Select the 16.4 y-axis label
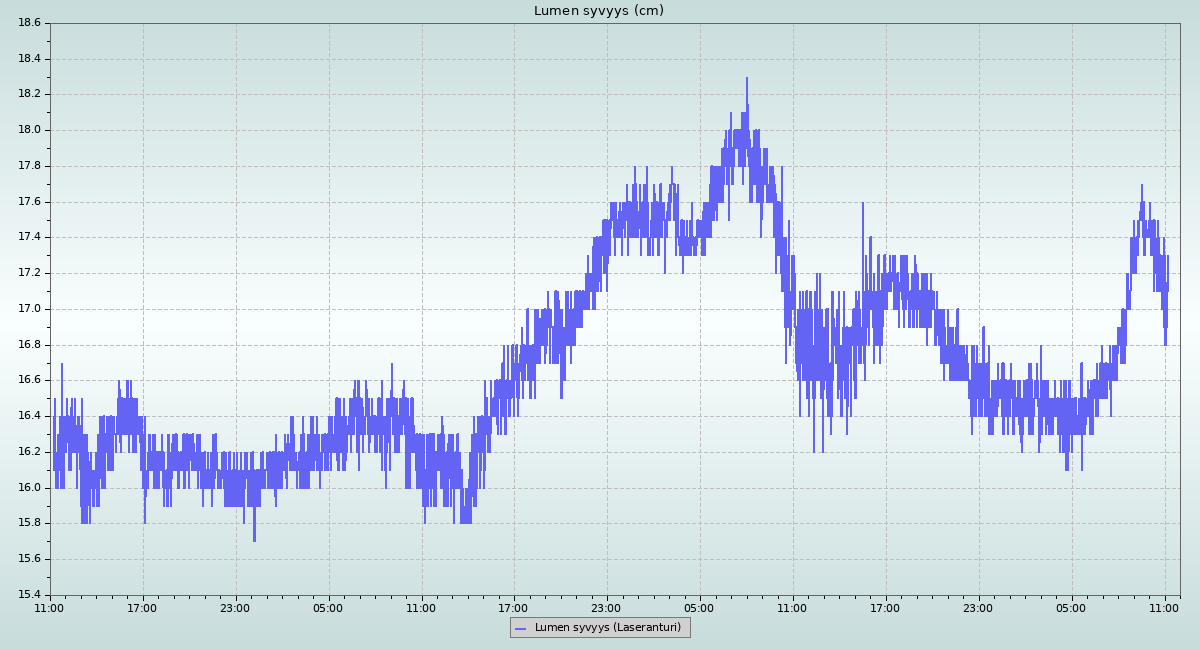The width and height of the screenshot is (1200, 650). (x=29, y=416)
